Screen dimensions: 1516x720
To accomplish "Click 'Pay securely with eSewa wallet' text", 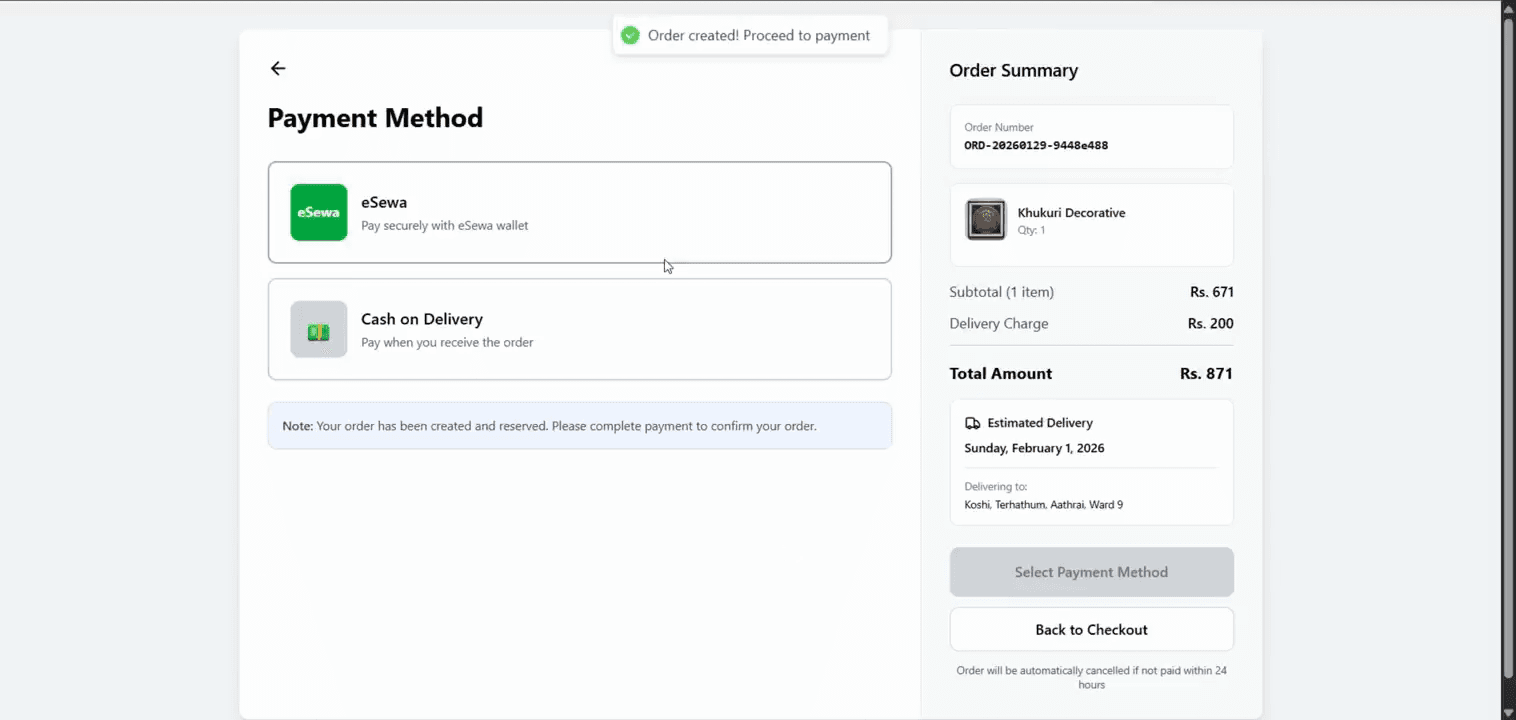I will pyautogui.click(x=445, y=226).
